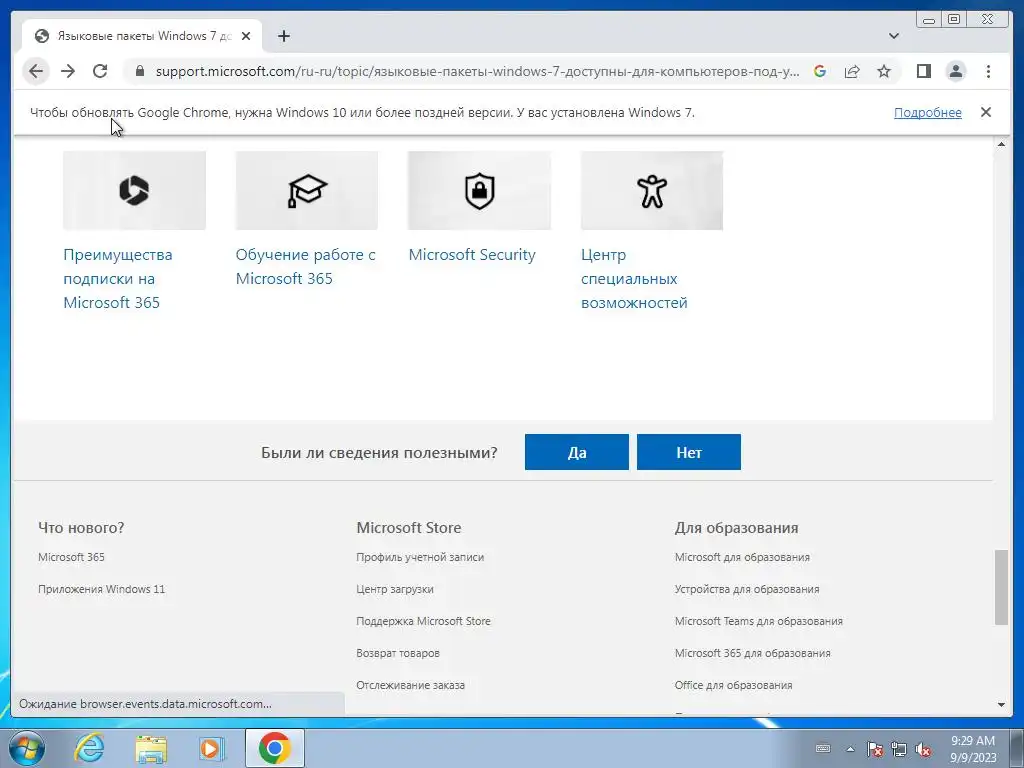The image size is (1024, 768).
Task: Open the on-screen keyboard tray icon
Action: [823, 748]
